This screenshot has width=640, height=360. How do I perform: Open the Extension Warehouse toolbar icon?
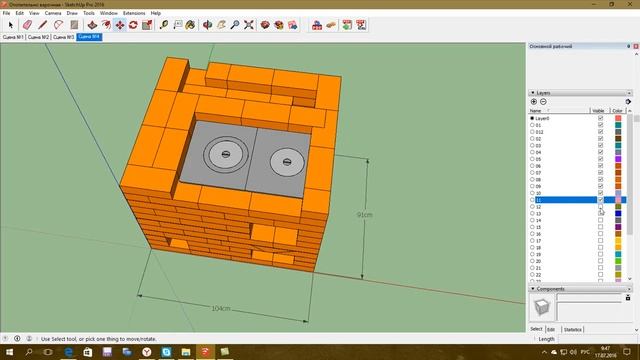(279, 25)
